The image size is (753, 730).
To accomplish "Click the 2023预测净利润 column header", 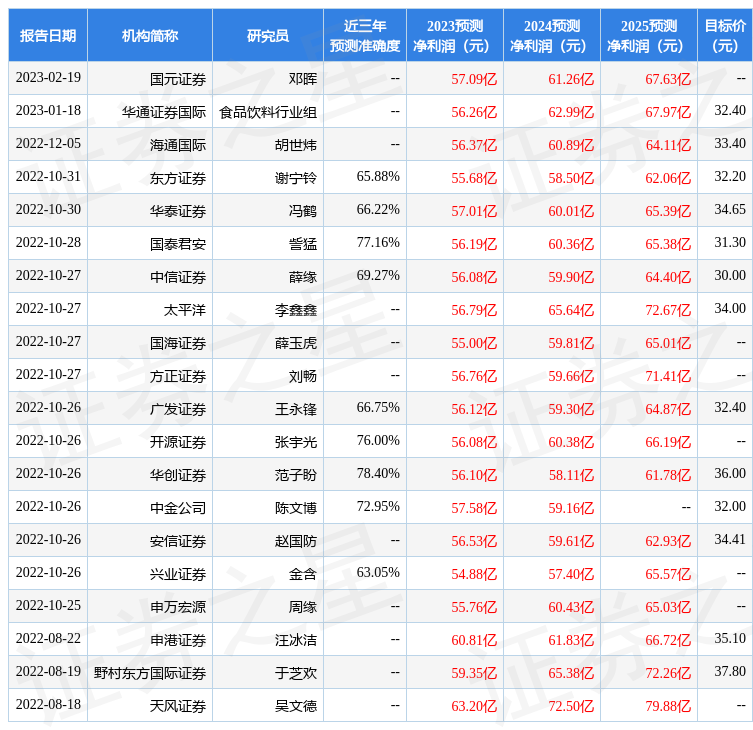I will [455, 35].
